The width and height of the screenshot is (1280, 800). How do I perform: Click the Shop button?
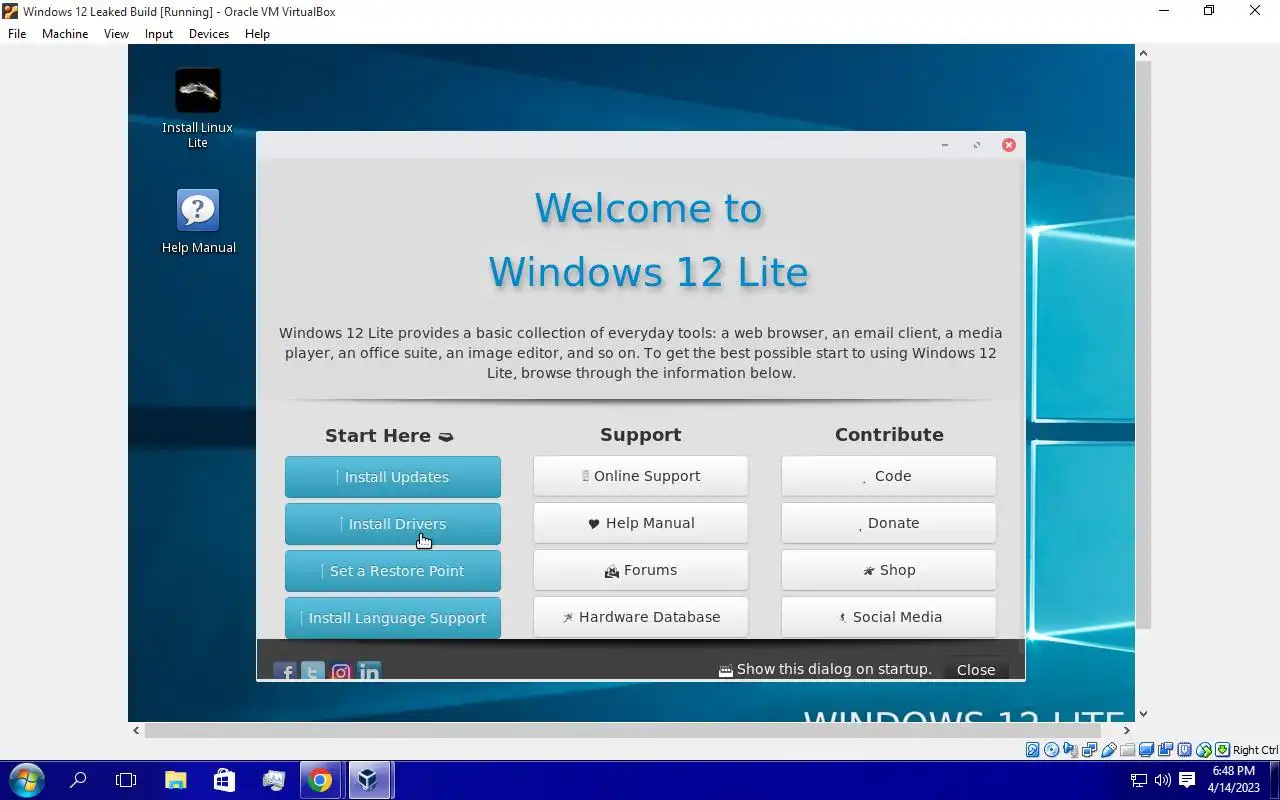(x=889, y=570)
